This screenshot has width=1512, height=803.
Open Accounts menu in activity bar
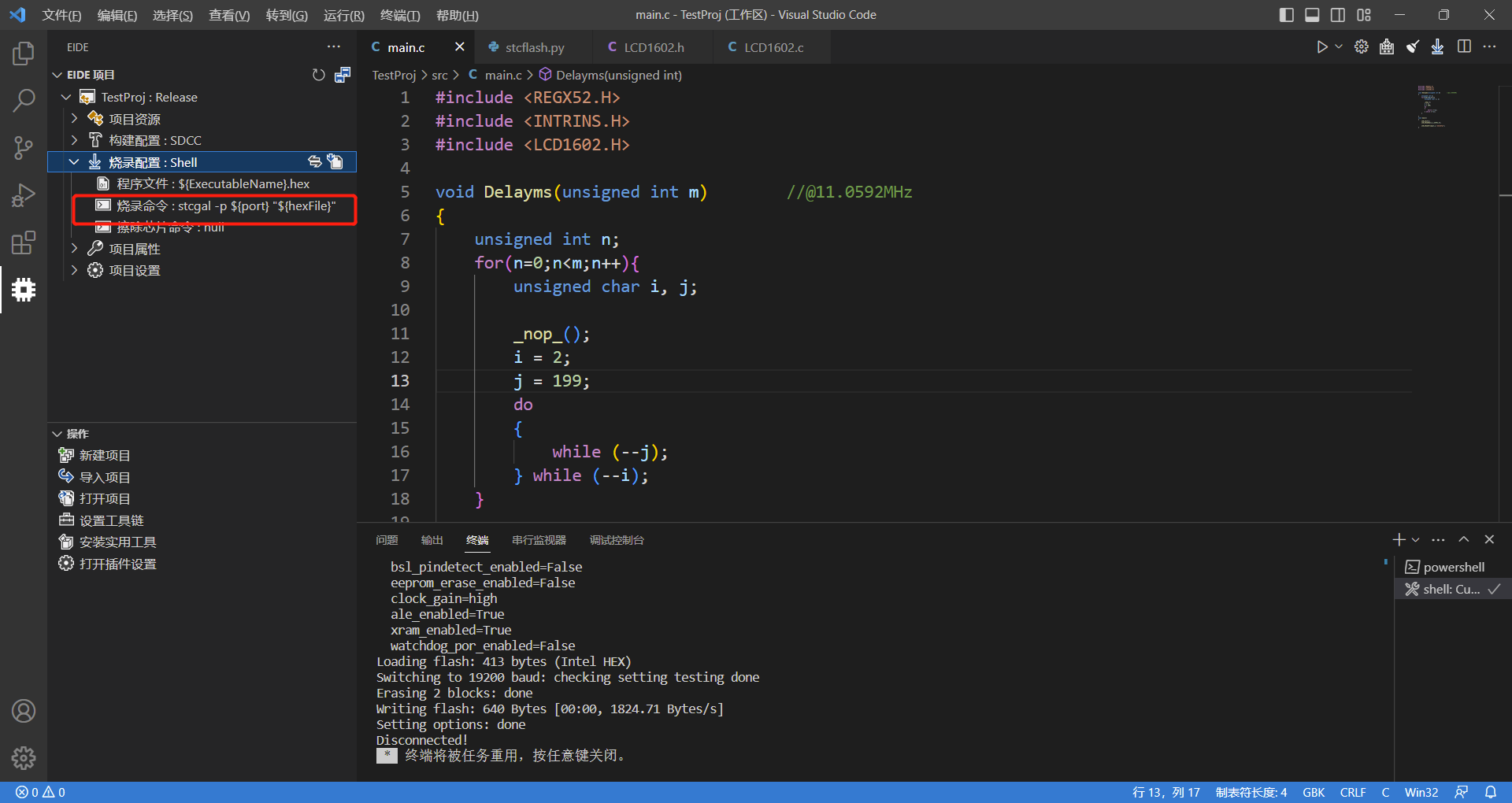pyautogui.click(x=24, y=711)
